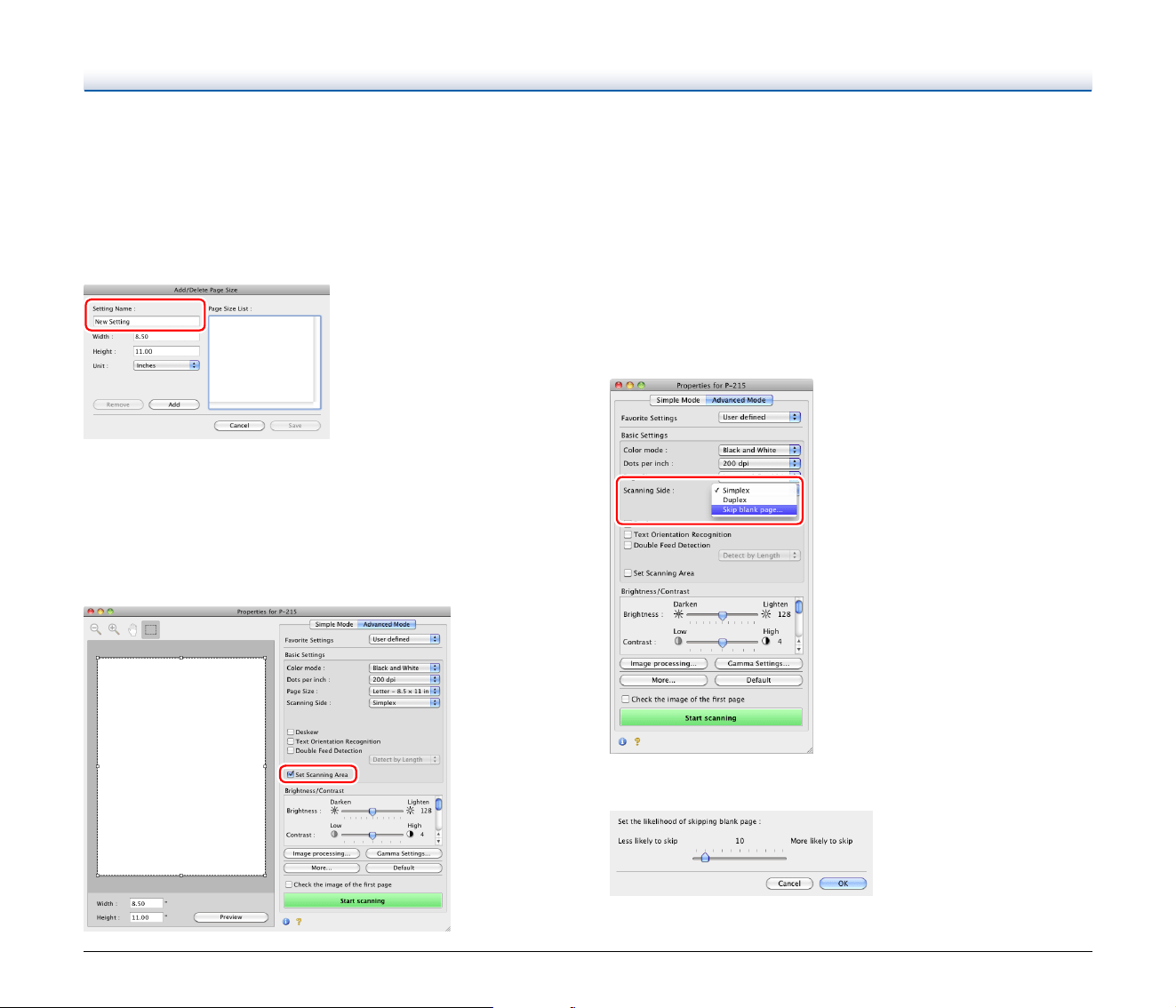1176x1008 pixels.
Task: Open Favorite Settings dropdown in narrow Properties window
Action: [x=759, y=417]
